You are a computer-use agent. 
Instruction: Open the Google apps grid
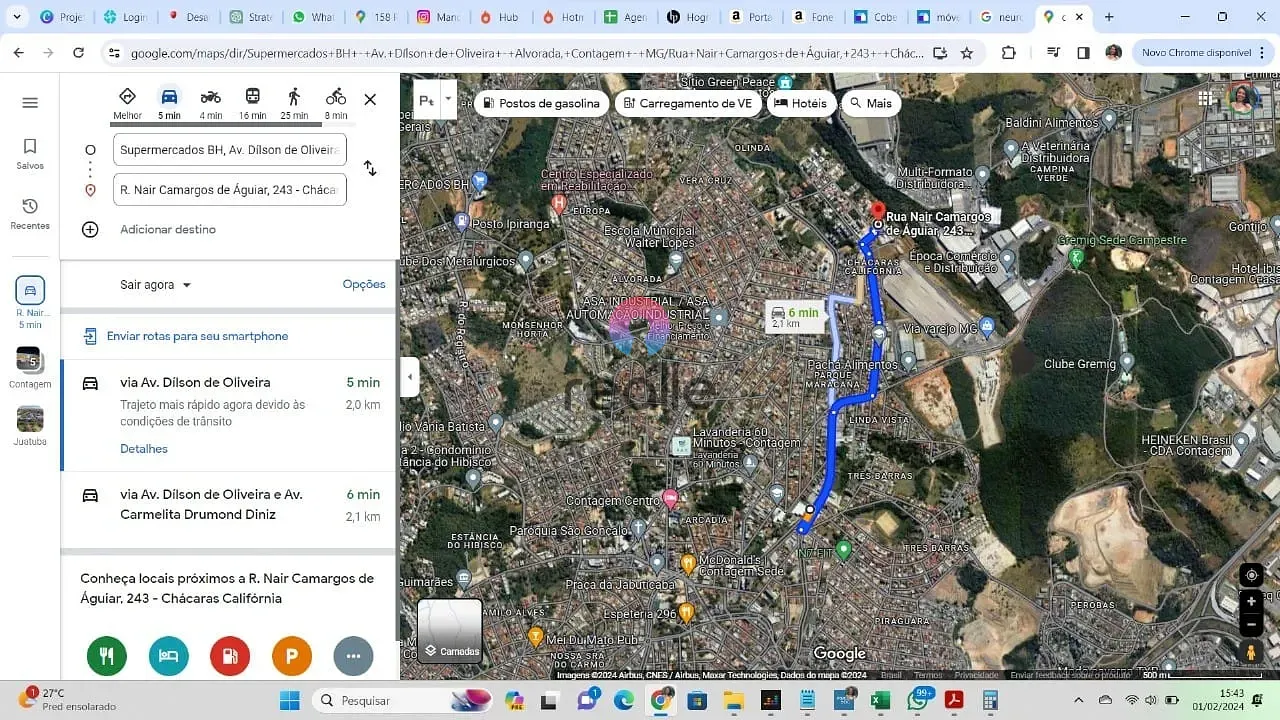tap(1206, 98)
